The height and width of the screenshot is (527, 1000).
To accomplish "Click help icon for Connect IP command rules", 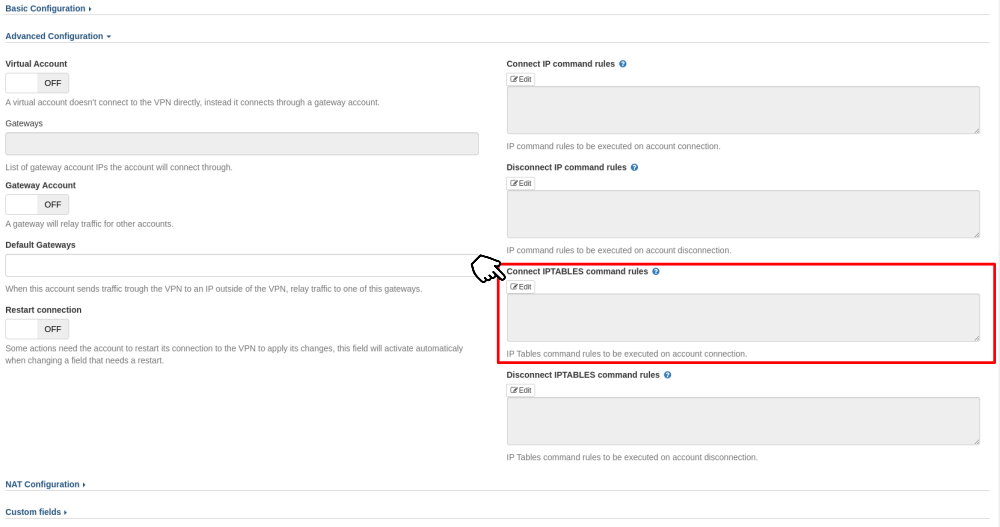I will pyautogui.click(x=623, y=64).
